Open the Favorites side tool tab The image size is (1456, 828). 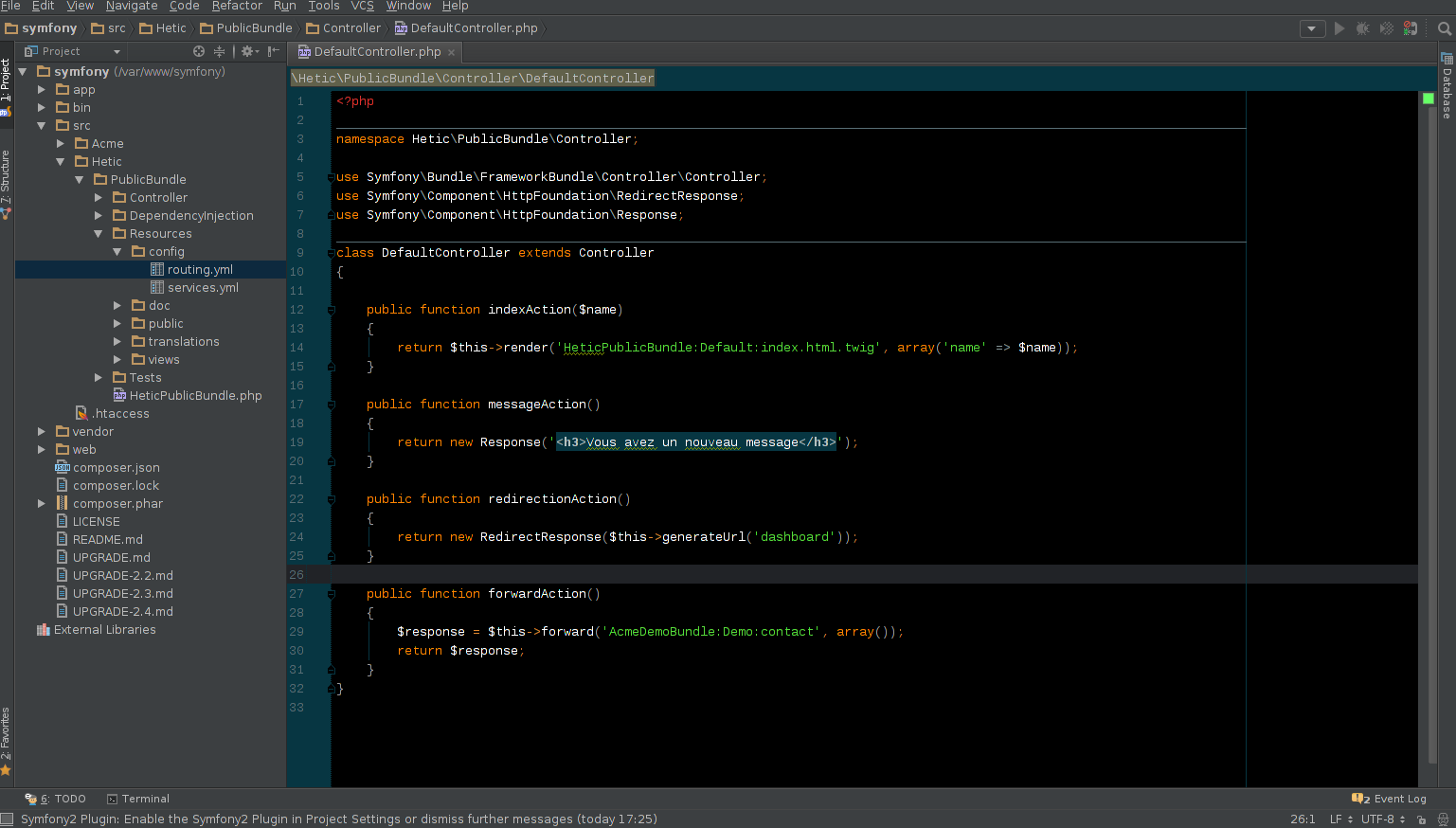6,741
